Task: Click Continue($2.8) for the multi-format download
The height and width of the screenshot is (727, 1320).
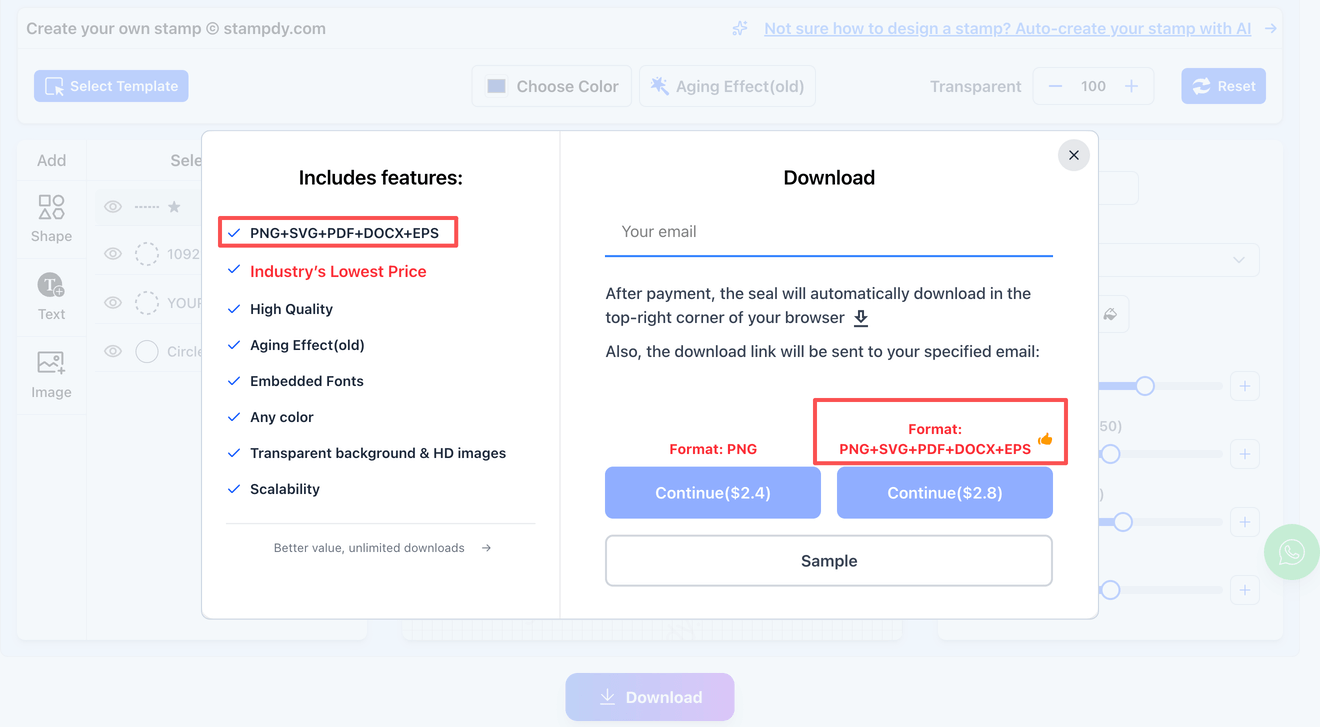Action: point(944,492)
